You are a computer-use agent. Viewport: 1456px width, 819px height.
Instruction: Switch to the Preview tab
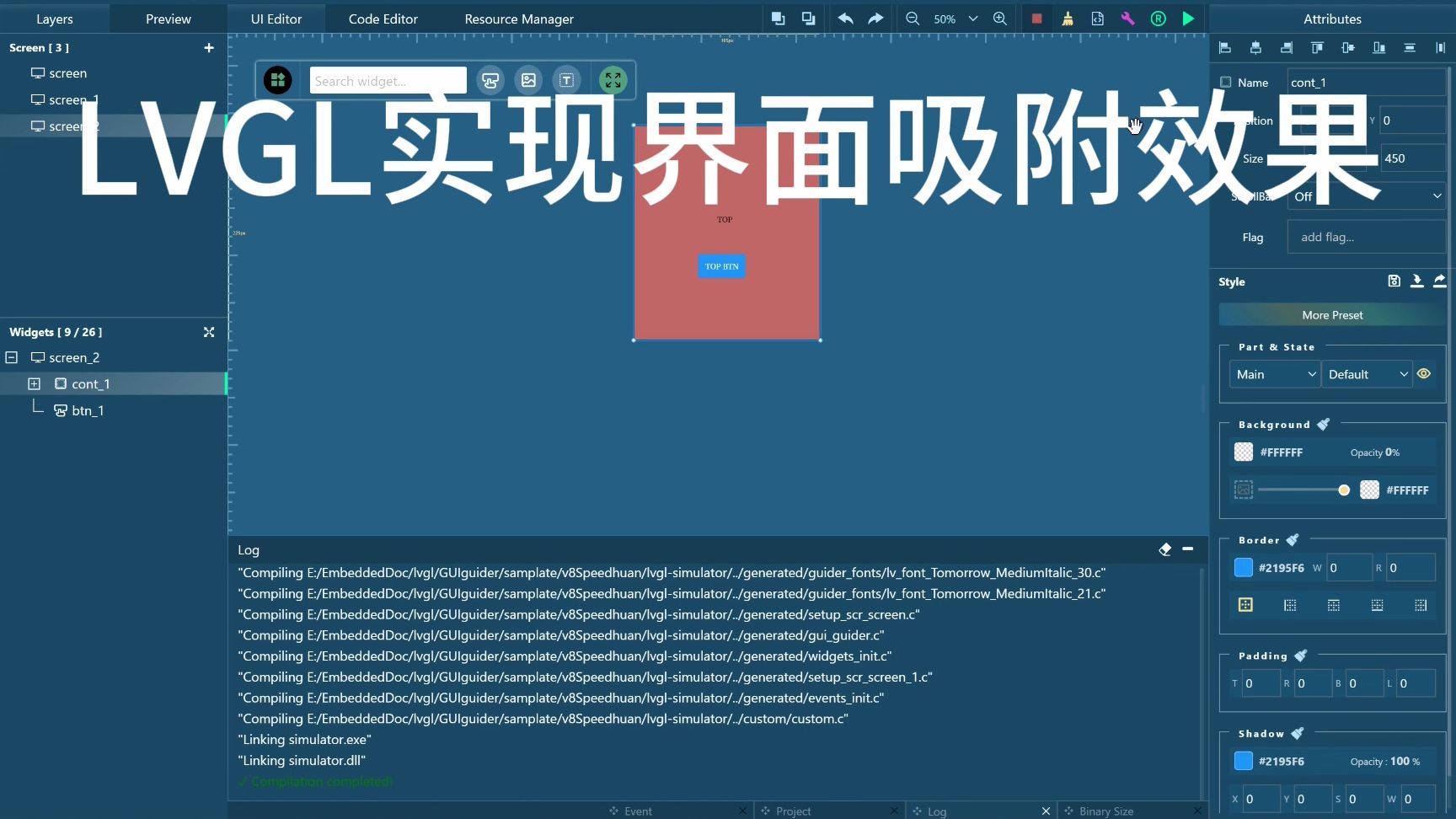(169, 19)
